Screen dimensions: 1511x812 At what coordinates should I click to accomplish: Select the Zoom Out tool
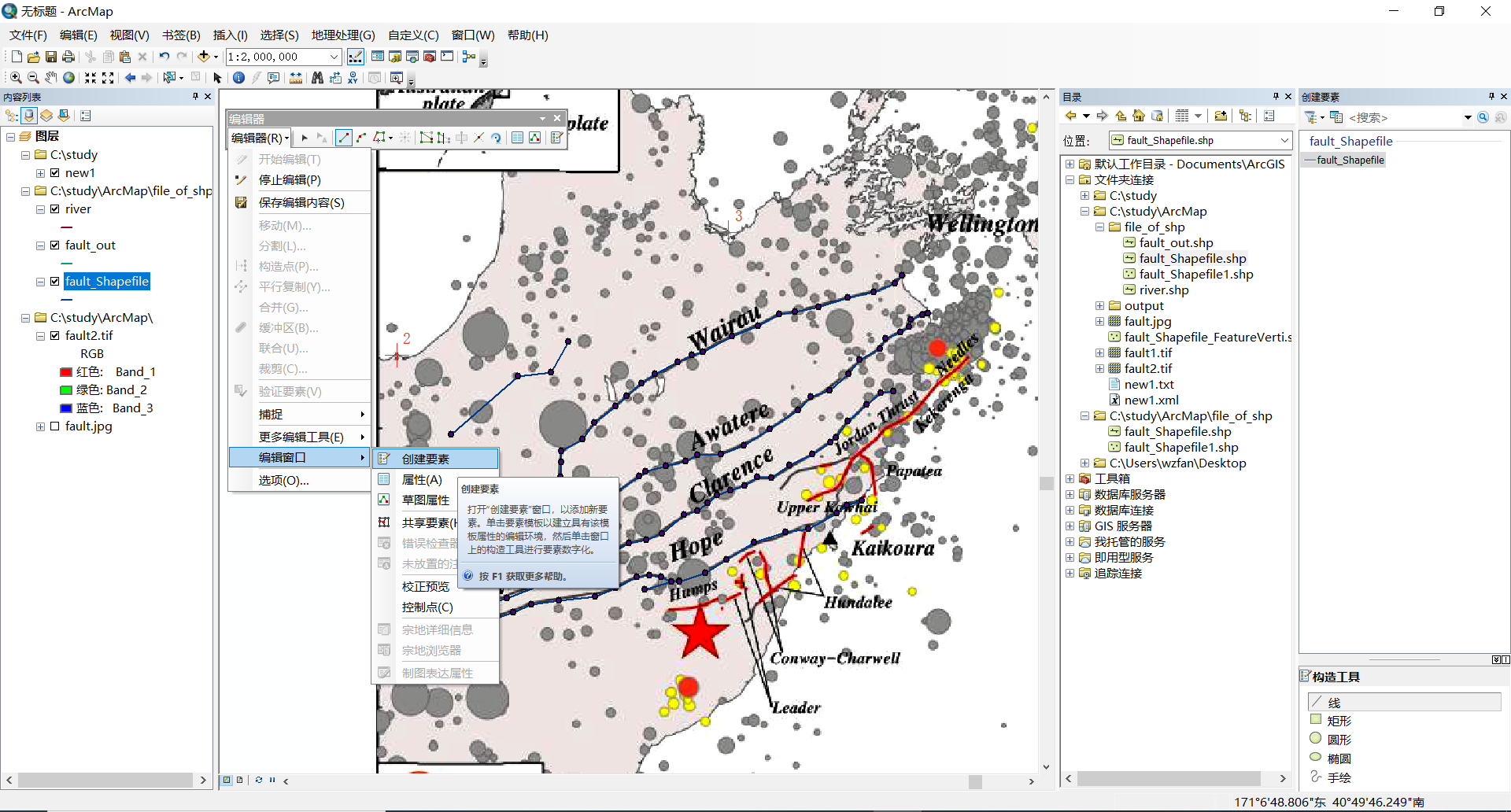tap(33, 78)
